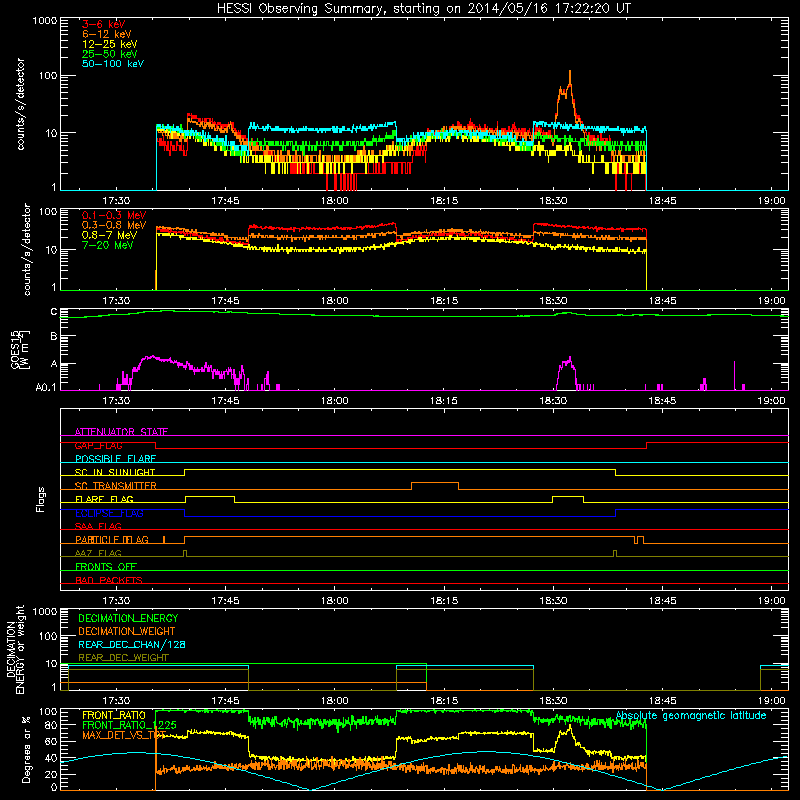Click the POSSIBLE_FLARE flag label

point(115,459)
